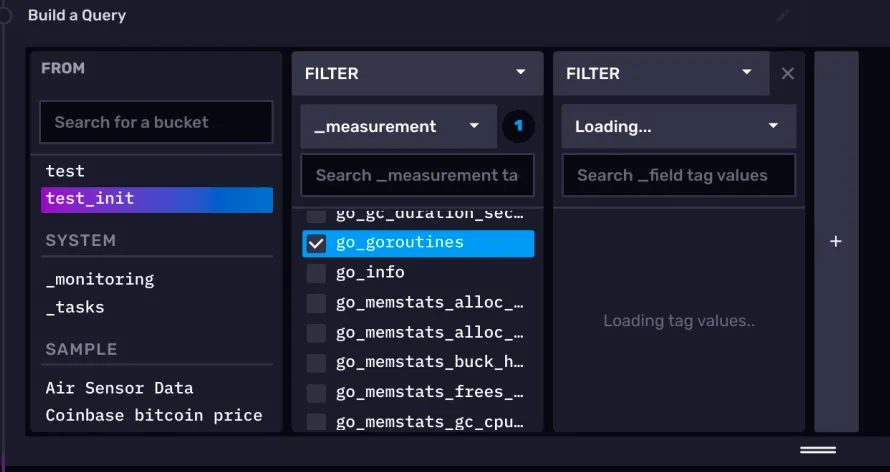This screenshot has height=472, width=890.
Task: Choose the _tasks system bucket
Action: tap(75, 307)
